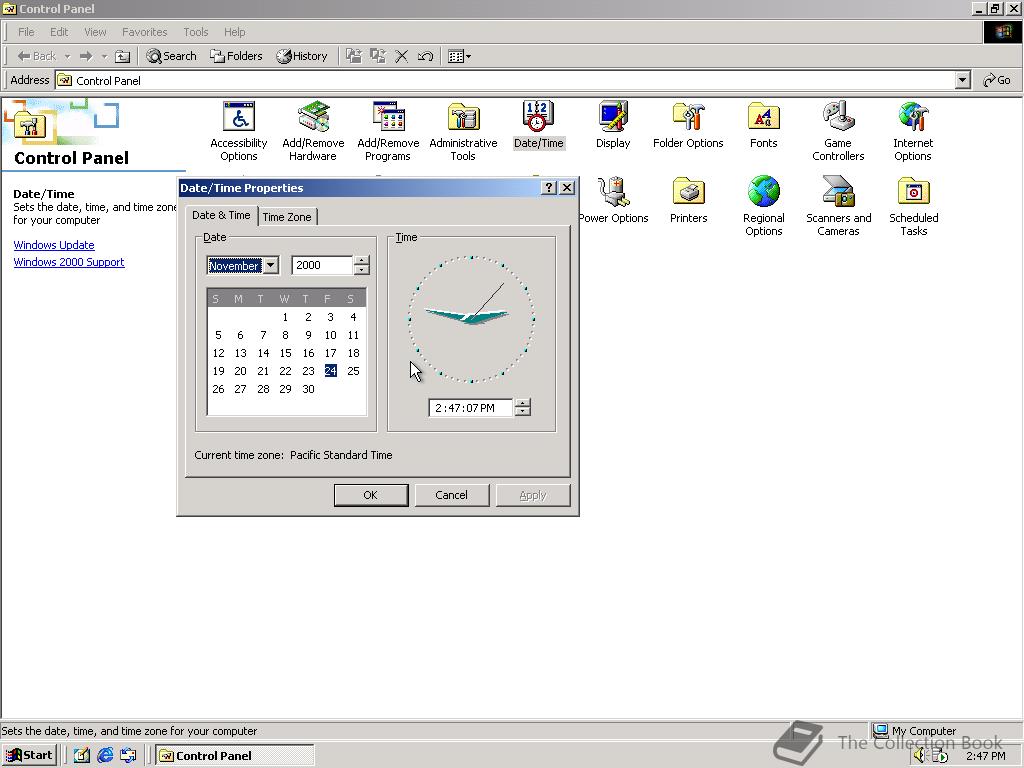Viewport: 1024px width, 768px height.
Task: Click the Address field Control Panel
Action: pos(505,80)
